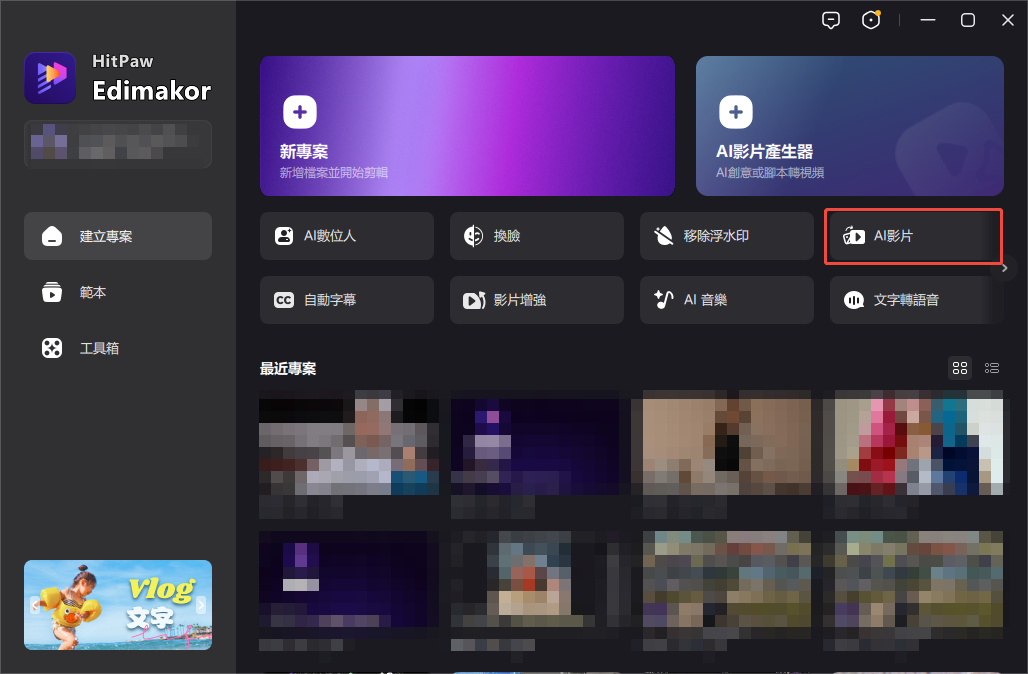The image size is (1028, 674).
Task: Create a 新專案 new project
Action: click(x=467, y=125)
